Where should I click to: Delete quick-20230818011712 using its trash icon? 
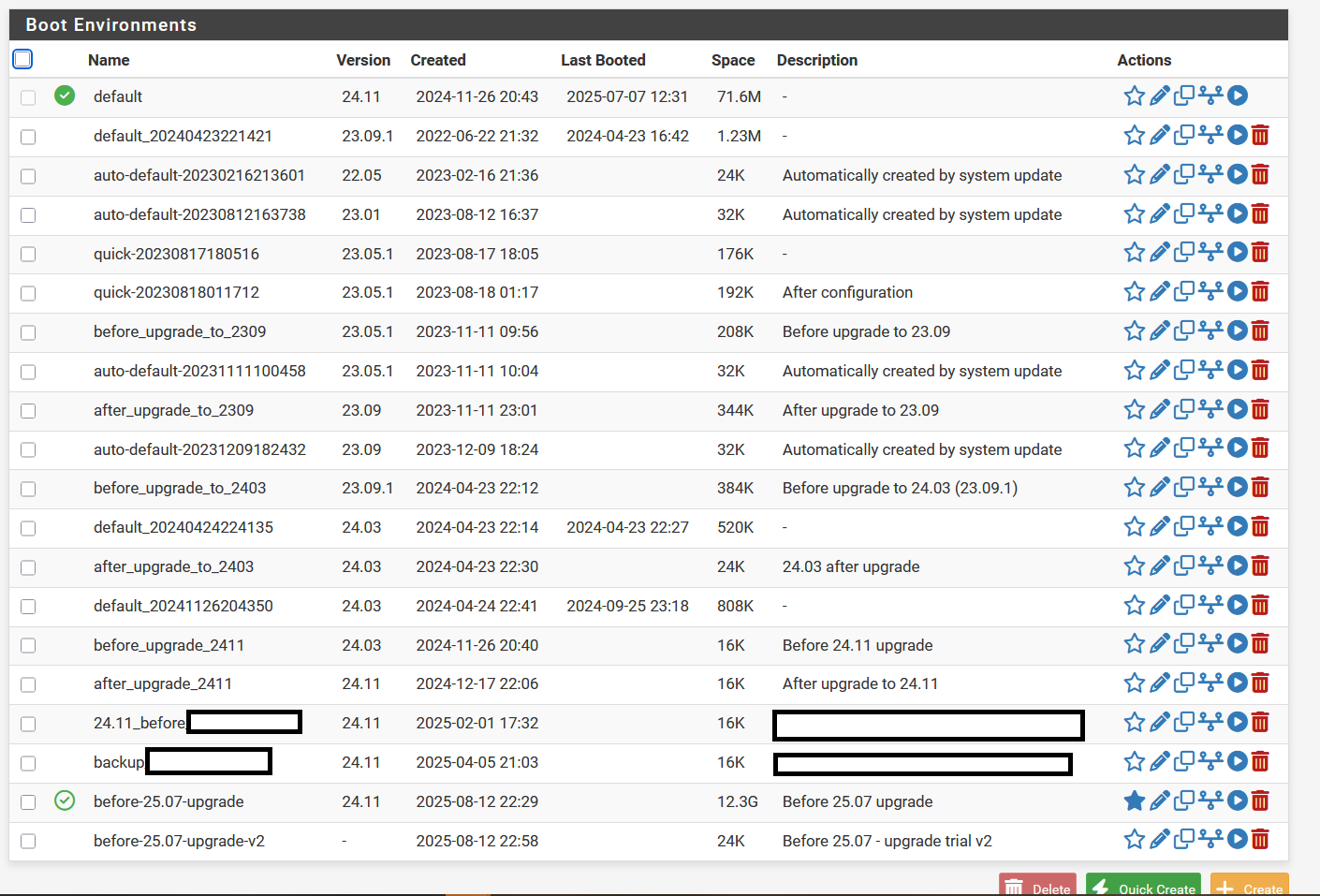tap(1260, 292)
